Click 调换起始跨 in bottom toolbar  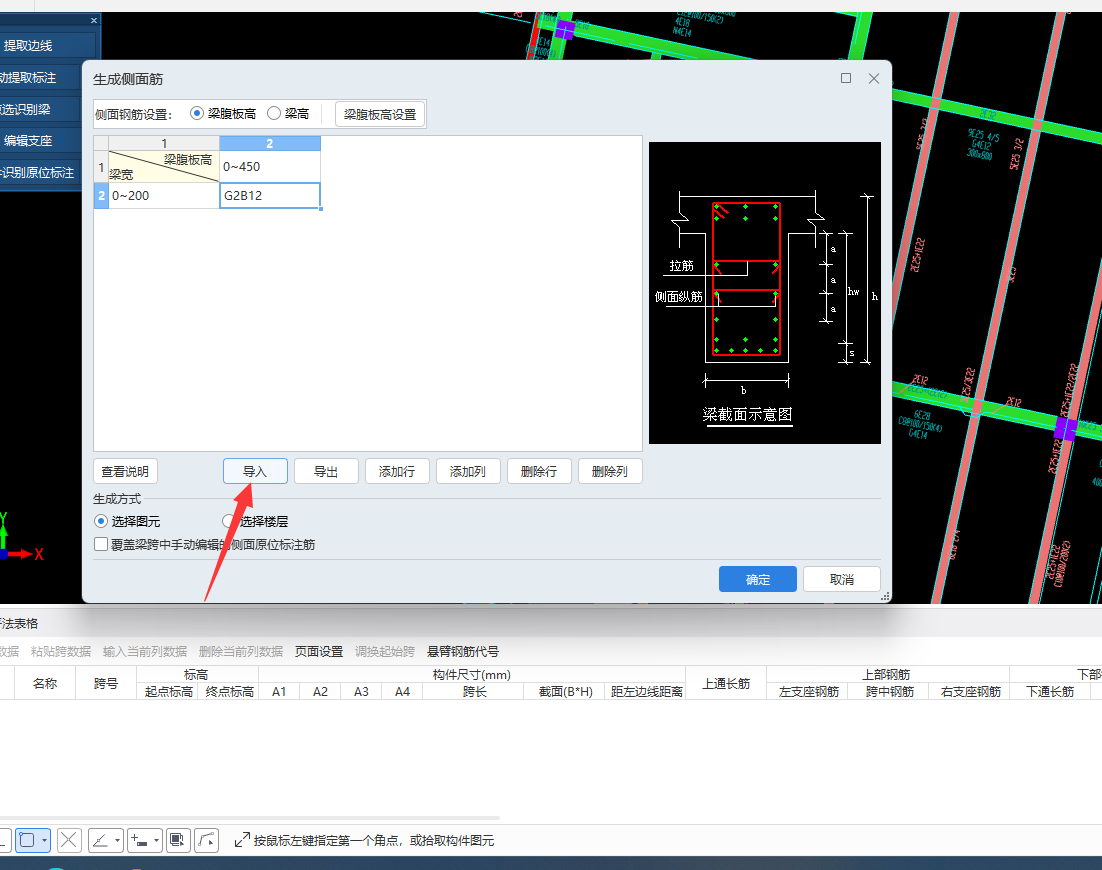(384, 651)
